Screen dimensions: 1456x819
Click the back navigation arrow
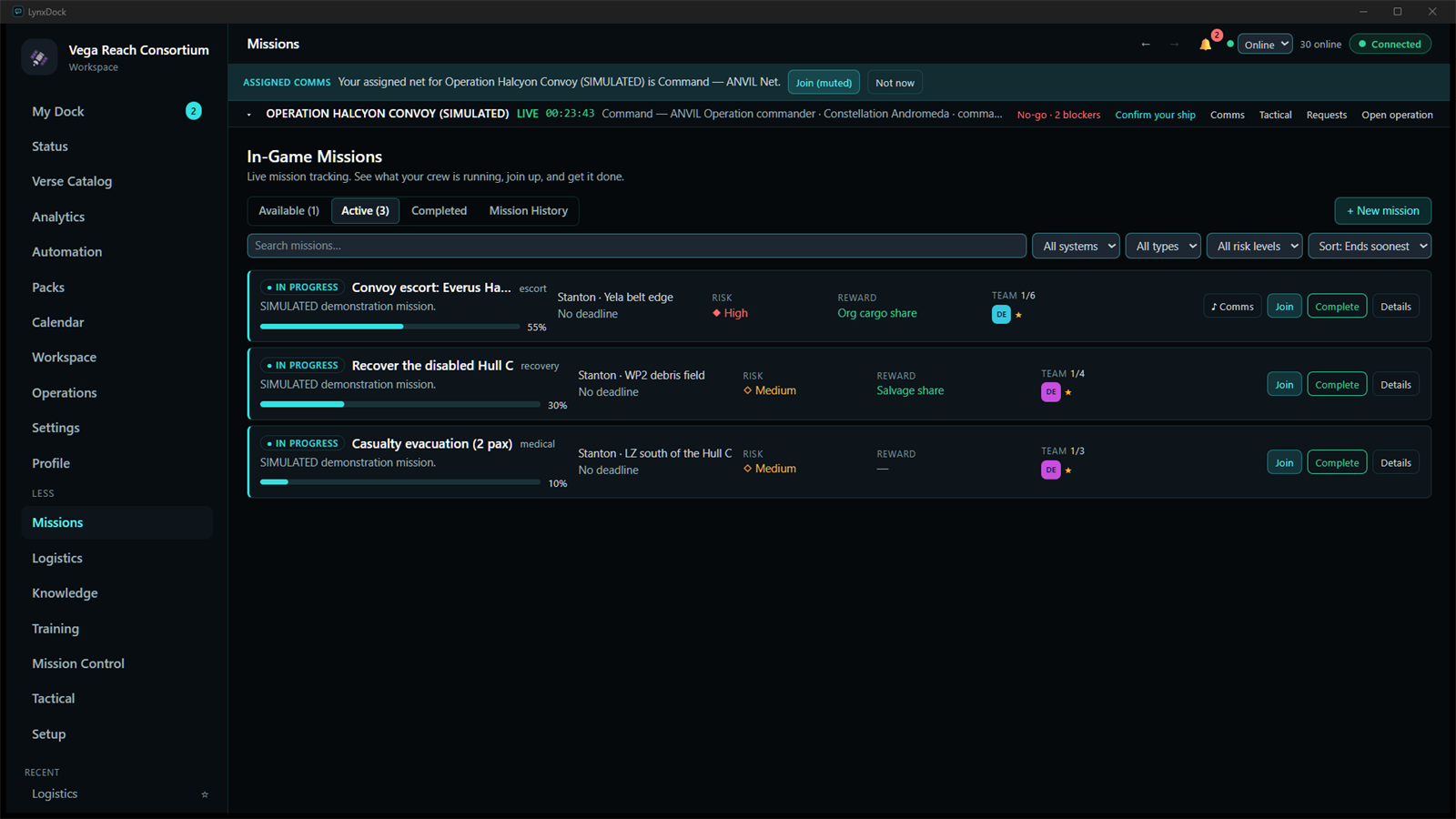pyautogui.click(x=1146, y=45)
